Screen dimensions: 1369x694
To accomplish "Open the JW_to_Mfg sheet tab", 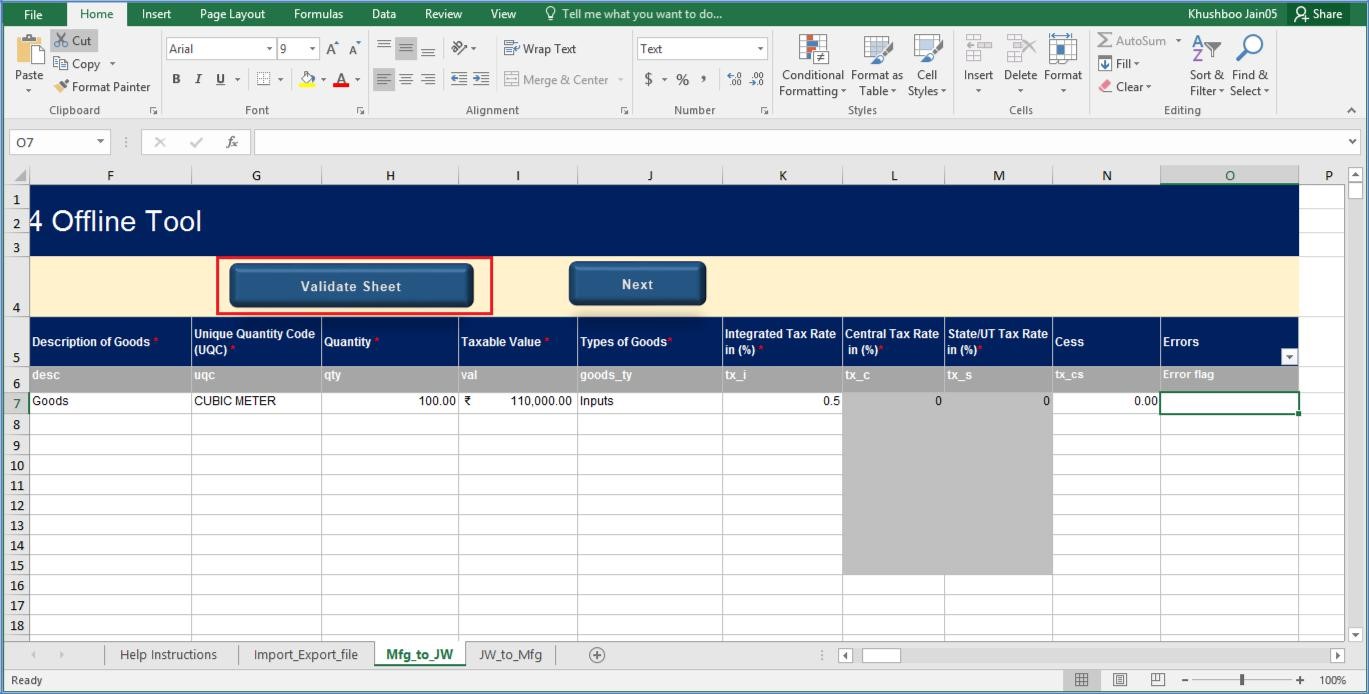I will click(511, 655).
